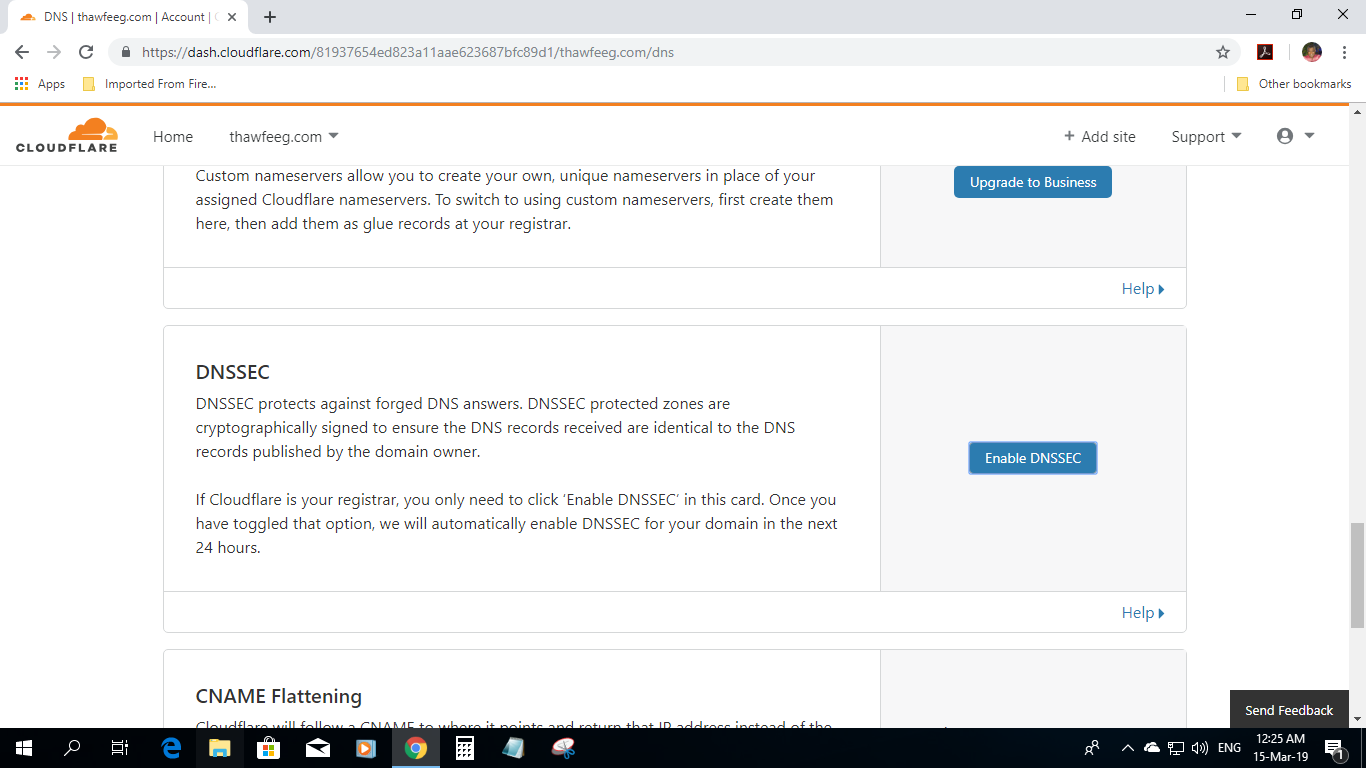Open File Explorer from taskbar
Image resolution: width=1366 pixels, height=768 pixels.
(x=219, y=748)
